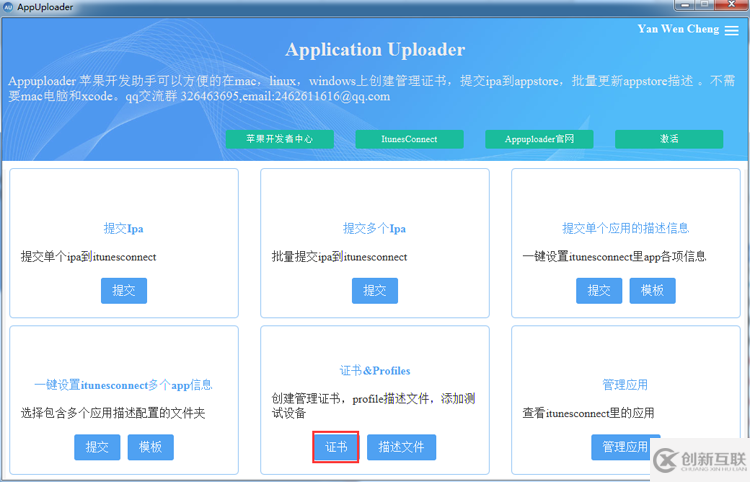Select the 提交多个Ipa card title
The image size is (750, 482).
click(374, 229)
